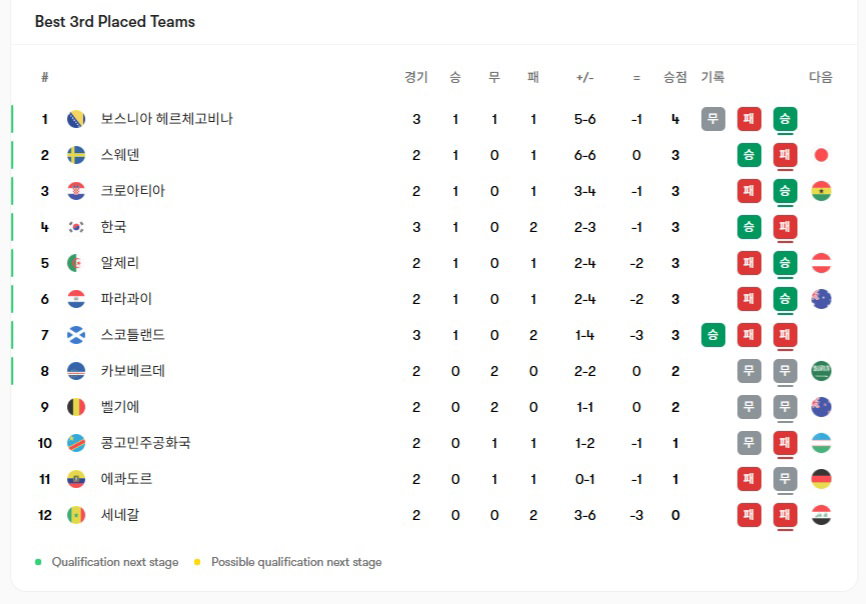
Task: Click Uzbekistan flag in DR Congo row
Action: pyautogui.click(x=821, y=443)
